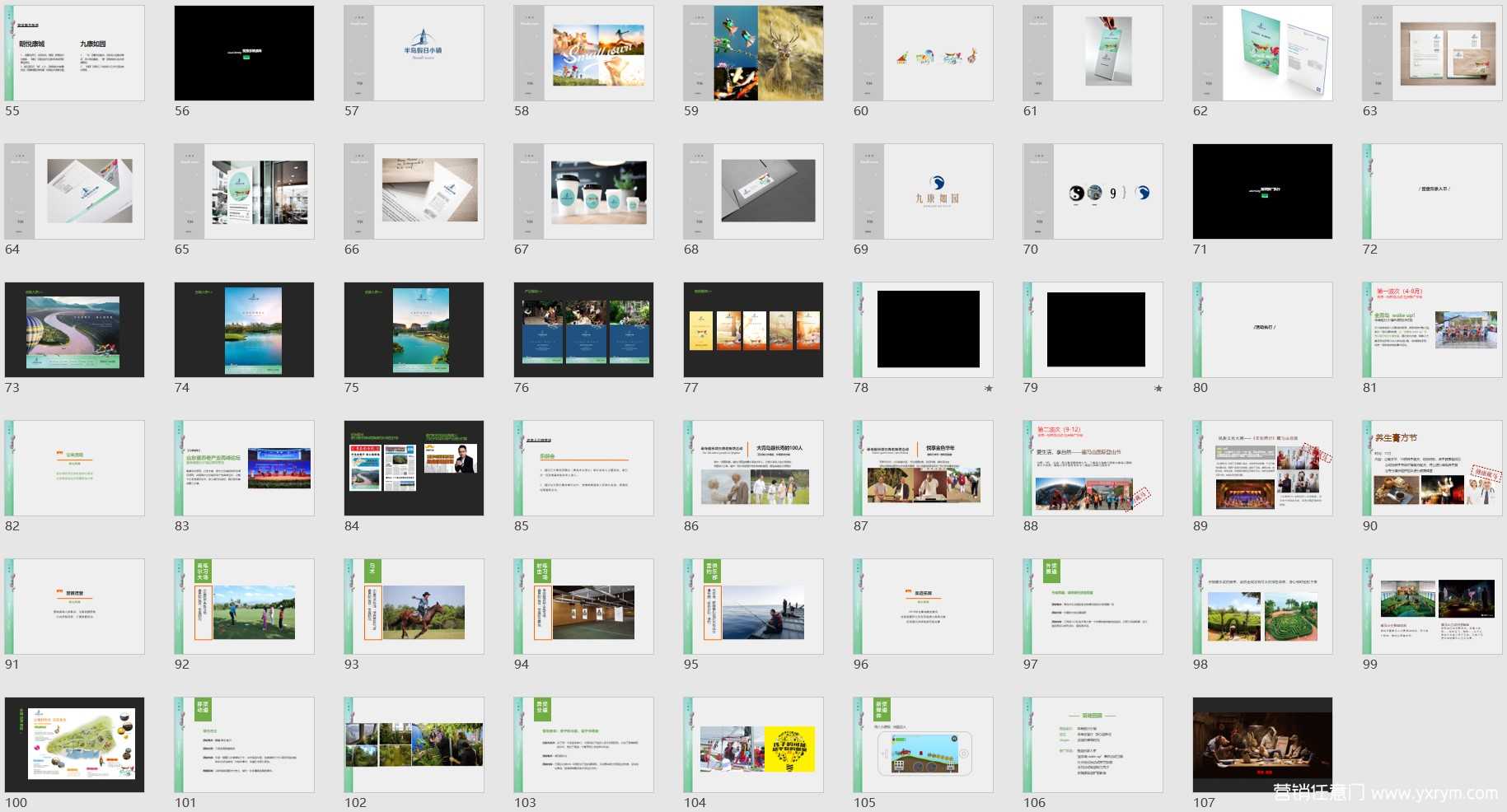Click slide 76 with three blue posters
Viewport: 1507px width, 812px height.
(x=583, y=330)
